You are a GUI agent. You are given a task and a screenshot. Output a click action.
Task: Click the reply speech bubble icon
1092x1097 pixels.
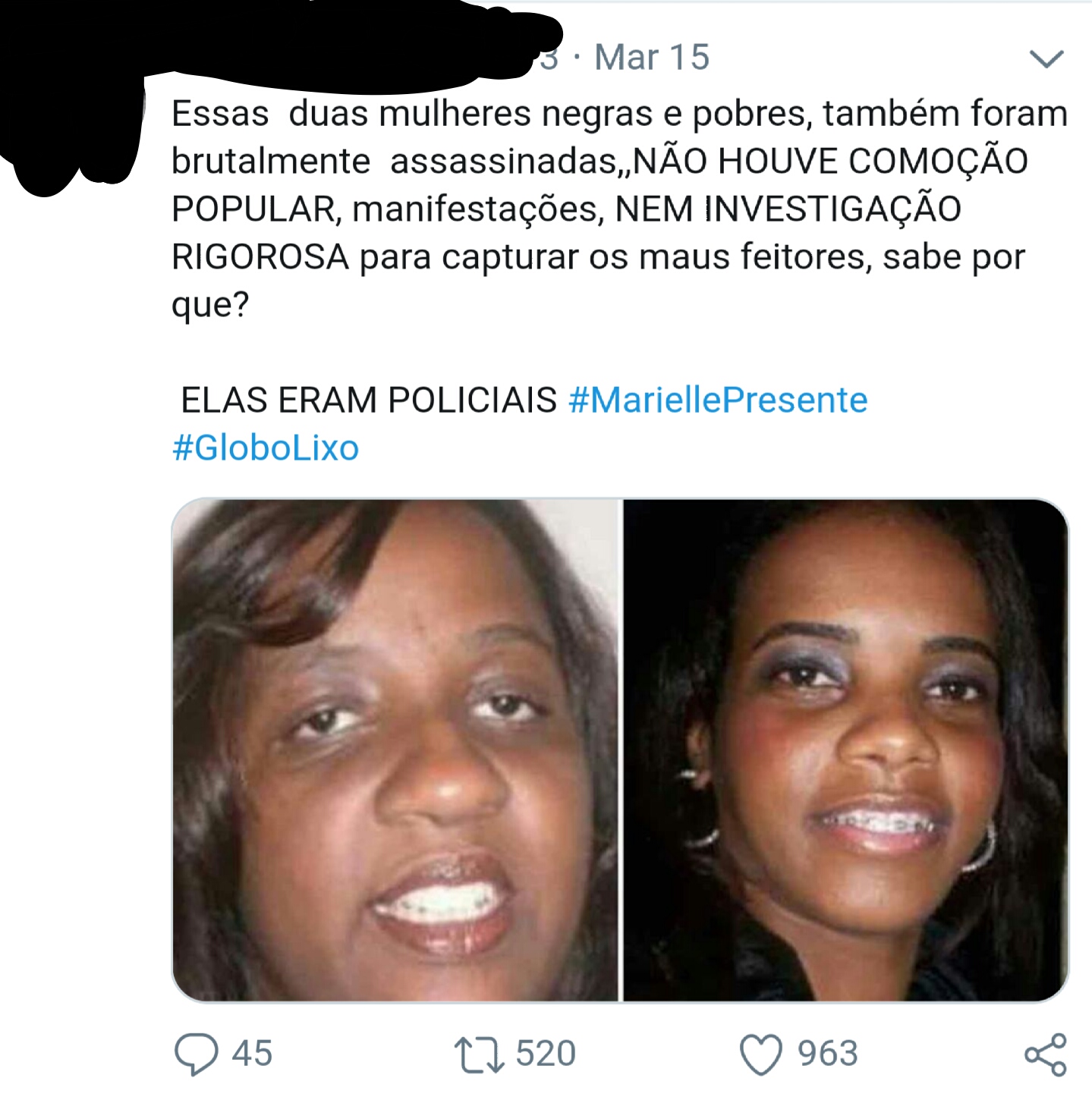click(196, 1054)
